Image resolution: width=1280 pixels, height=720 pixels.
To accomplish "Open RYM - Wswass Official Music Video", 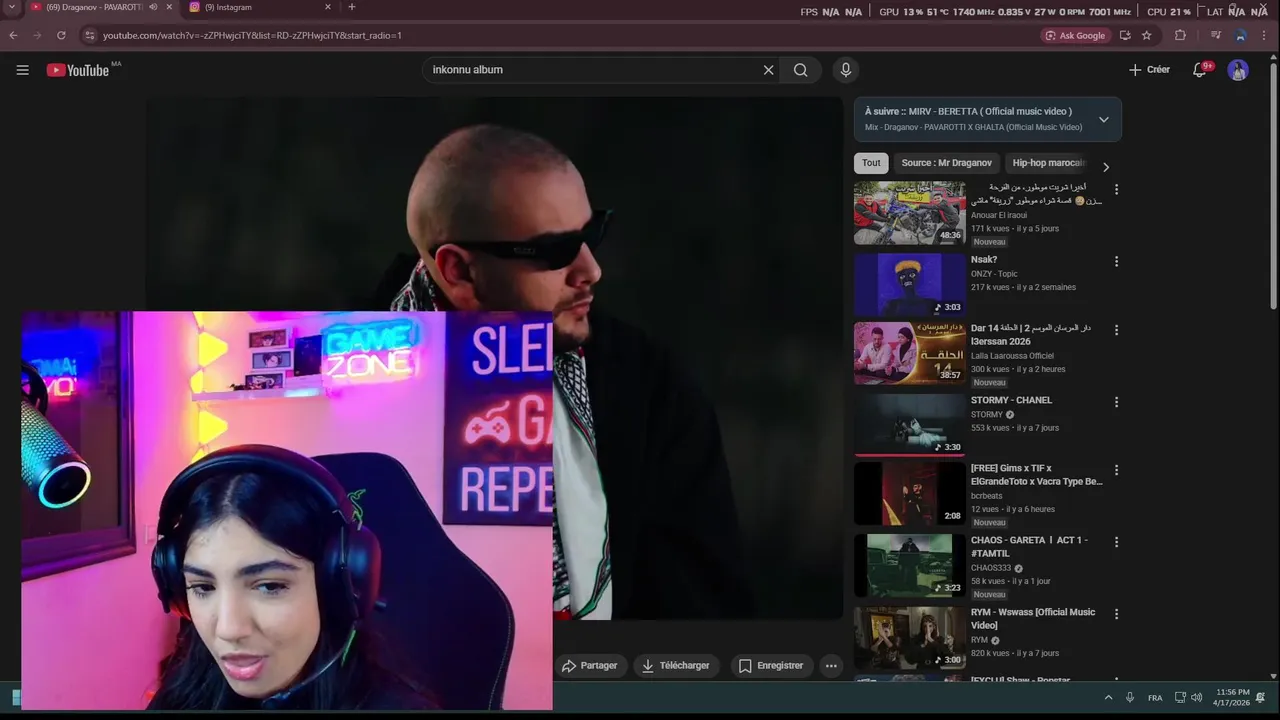I will (x=1032, y=619).
